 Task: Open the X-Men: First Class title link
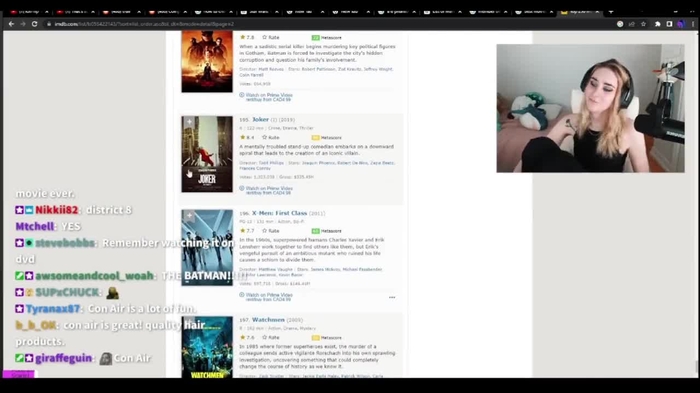pyautogui.click(x=279, y=213)
